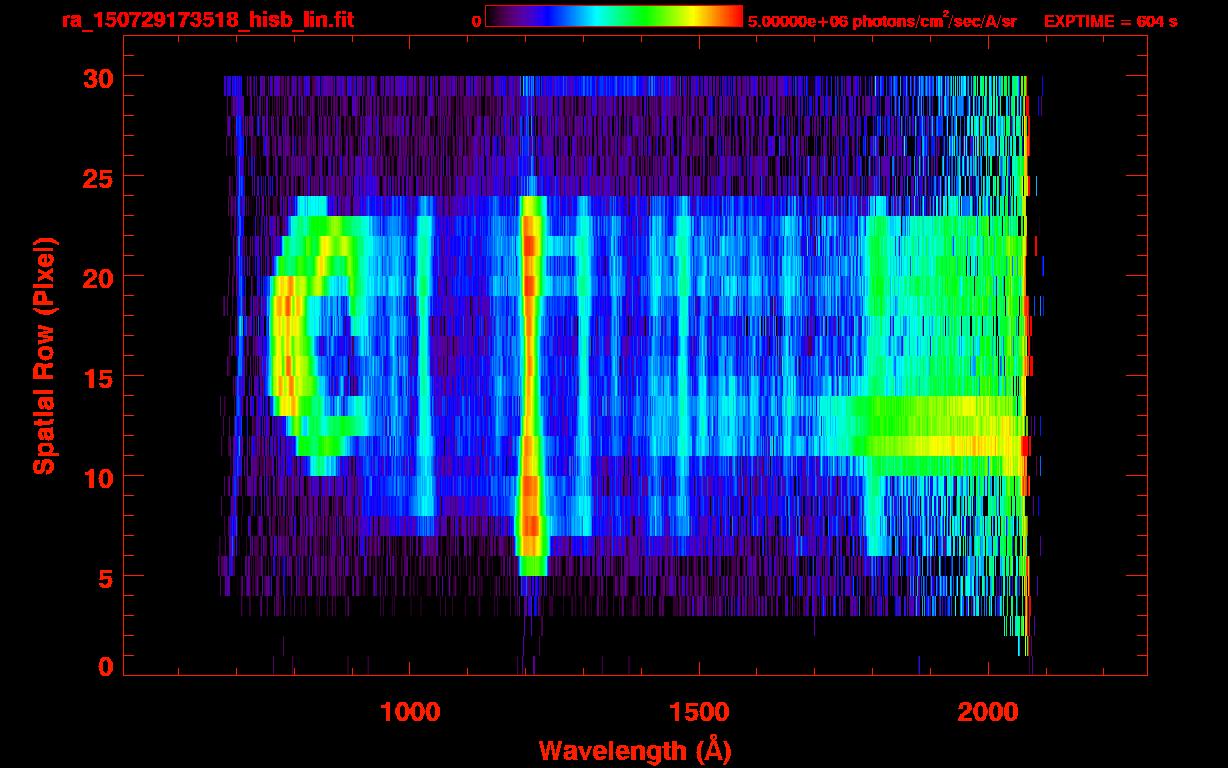The width and height of the screenshot is (1228, 768).
Task: Click the EXPTIME = 604 s text
Action: [1110, 21]
